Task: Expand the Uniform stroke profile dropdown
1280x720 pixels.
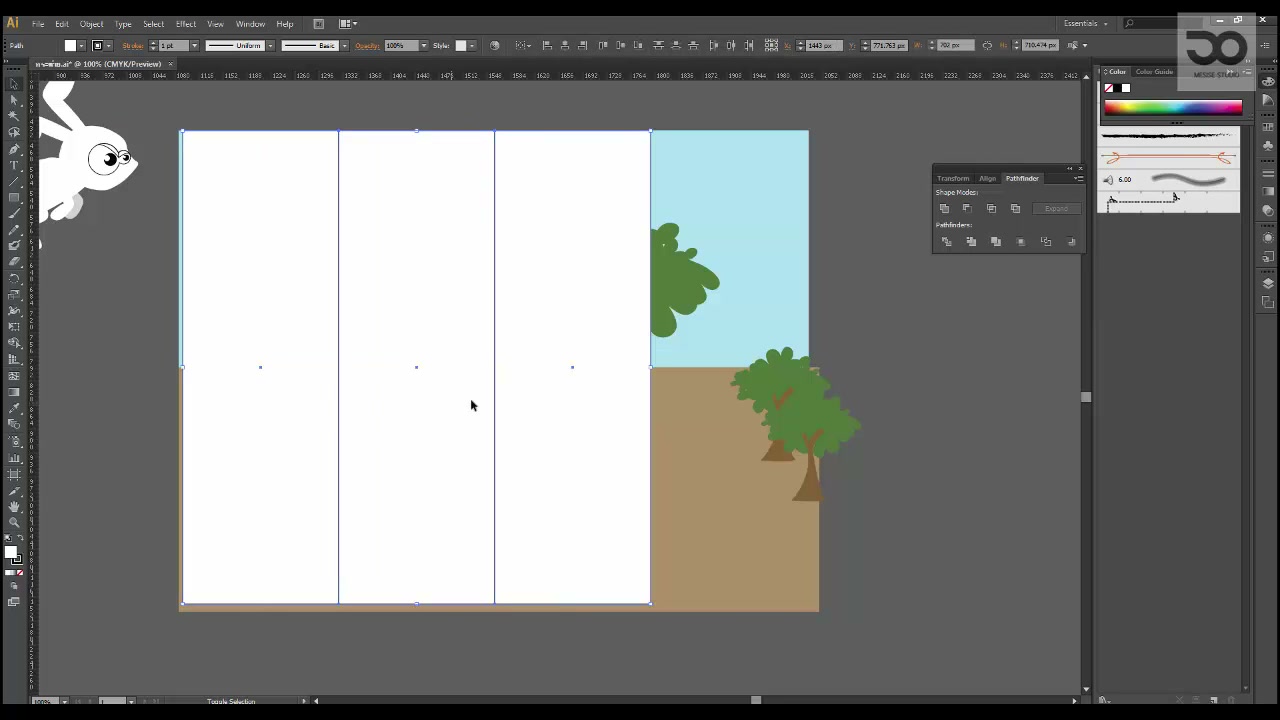Action: 270,45
